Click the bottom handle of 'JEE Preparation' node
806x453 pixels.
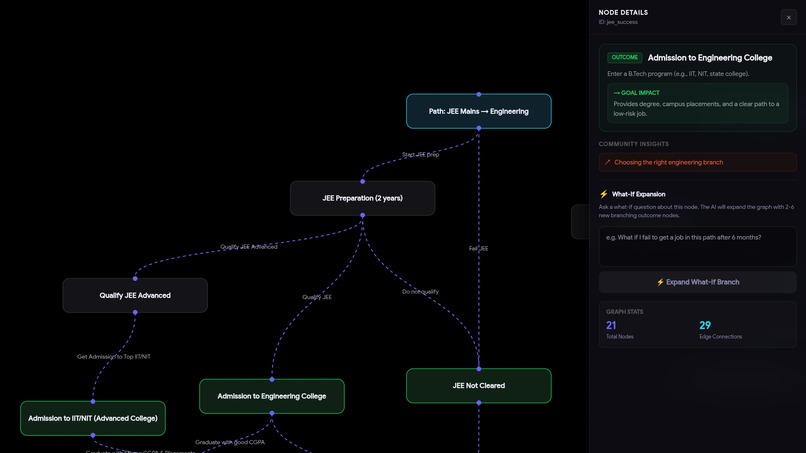coord(362,215)
